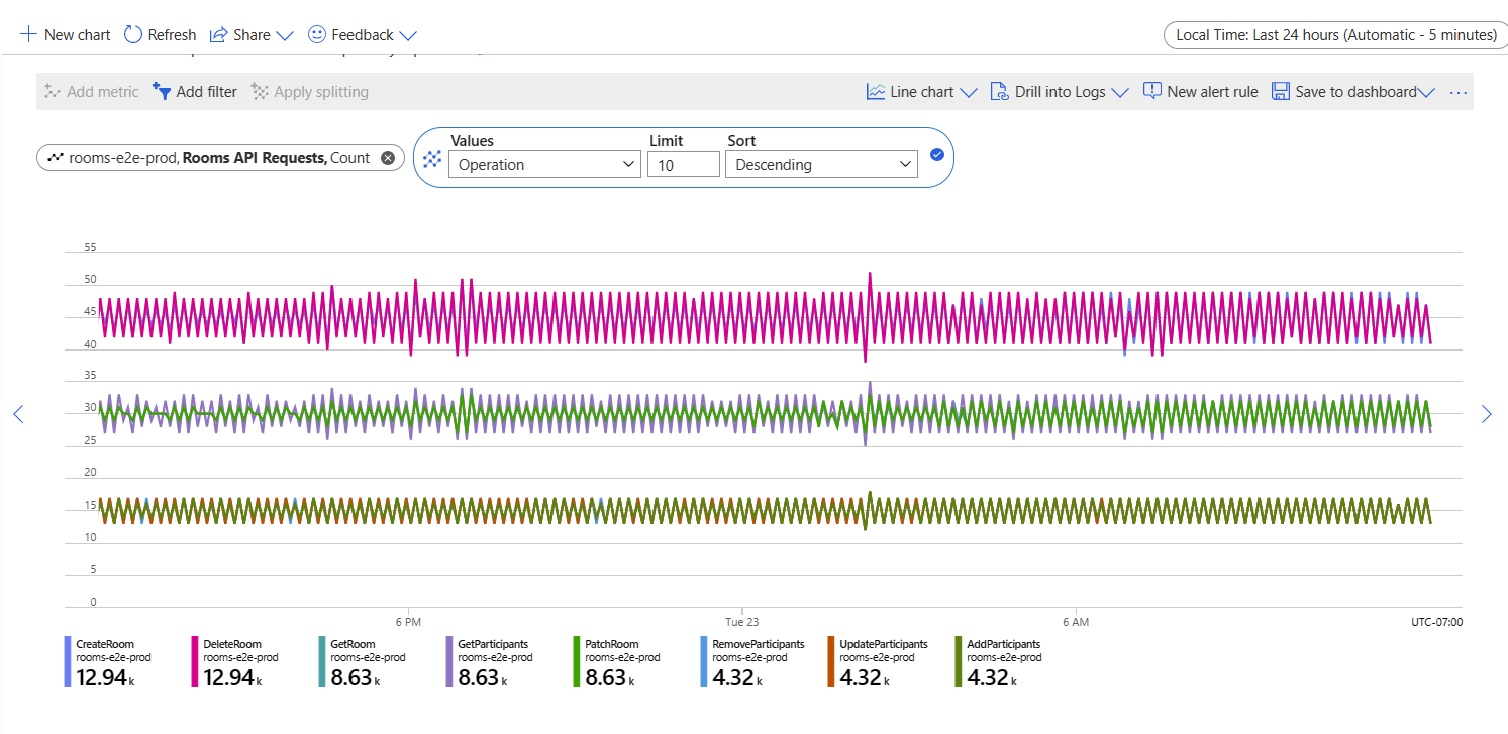Image resolution: width=1508 pixels, height=734 pixels.
Task: Open the Local Time range picker
Action: coord(1336,35)
